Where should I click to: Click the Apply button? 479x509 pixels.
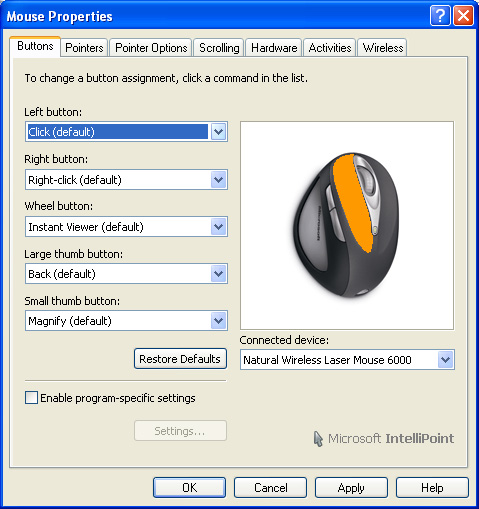(x=351, y=488)
